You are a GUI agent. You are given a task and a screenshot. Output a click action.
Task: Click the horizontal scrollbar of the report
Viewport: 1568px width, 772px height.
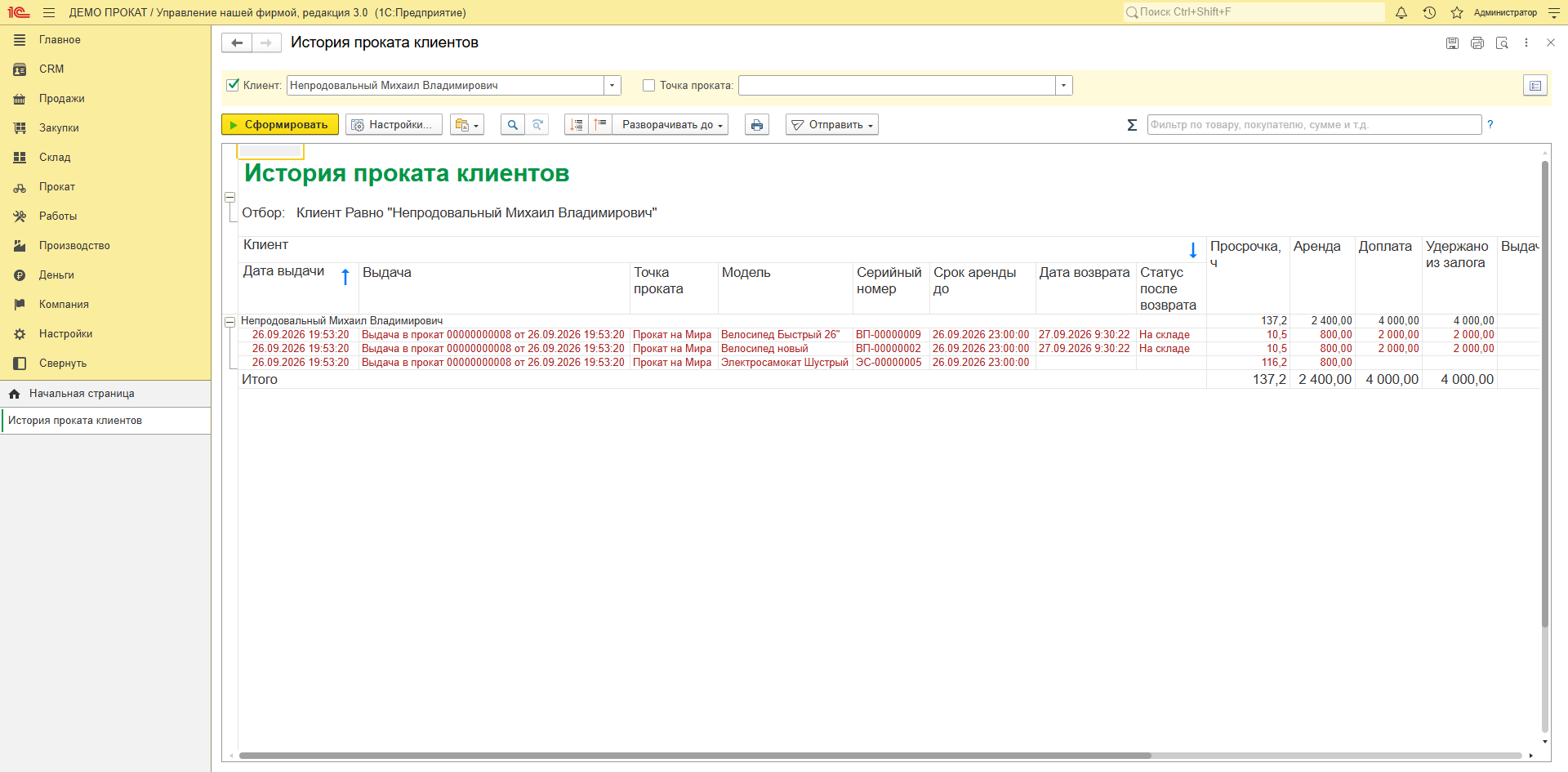[694, 756]
